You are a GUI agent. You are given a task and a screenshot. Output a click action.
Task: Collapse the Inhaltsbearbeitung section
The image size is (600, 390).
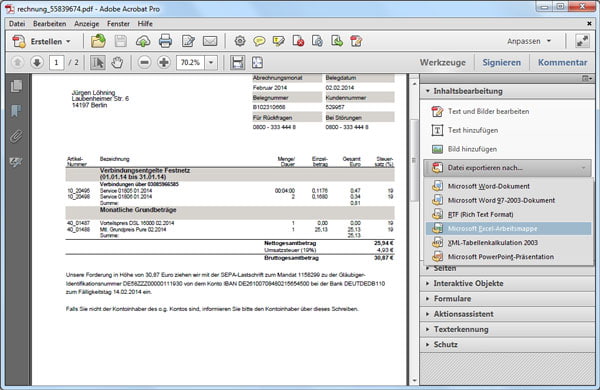(x=507, y=91)
